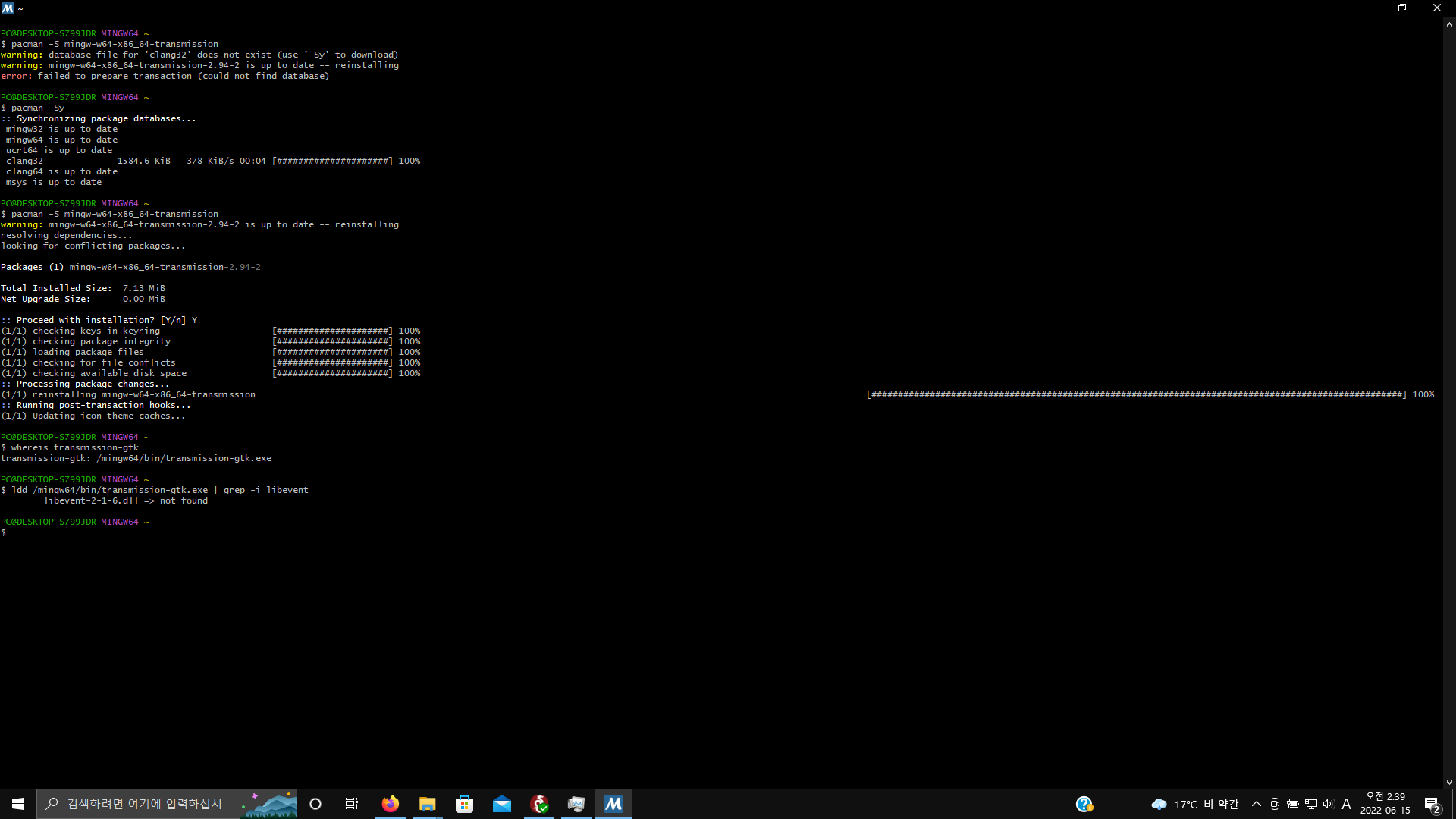Open the network status tray icon

pyautogui.click(x=1311, y=804)
